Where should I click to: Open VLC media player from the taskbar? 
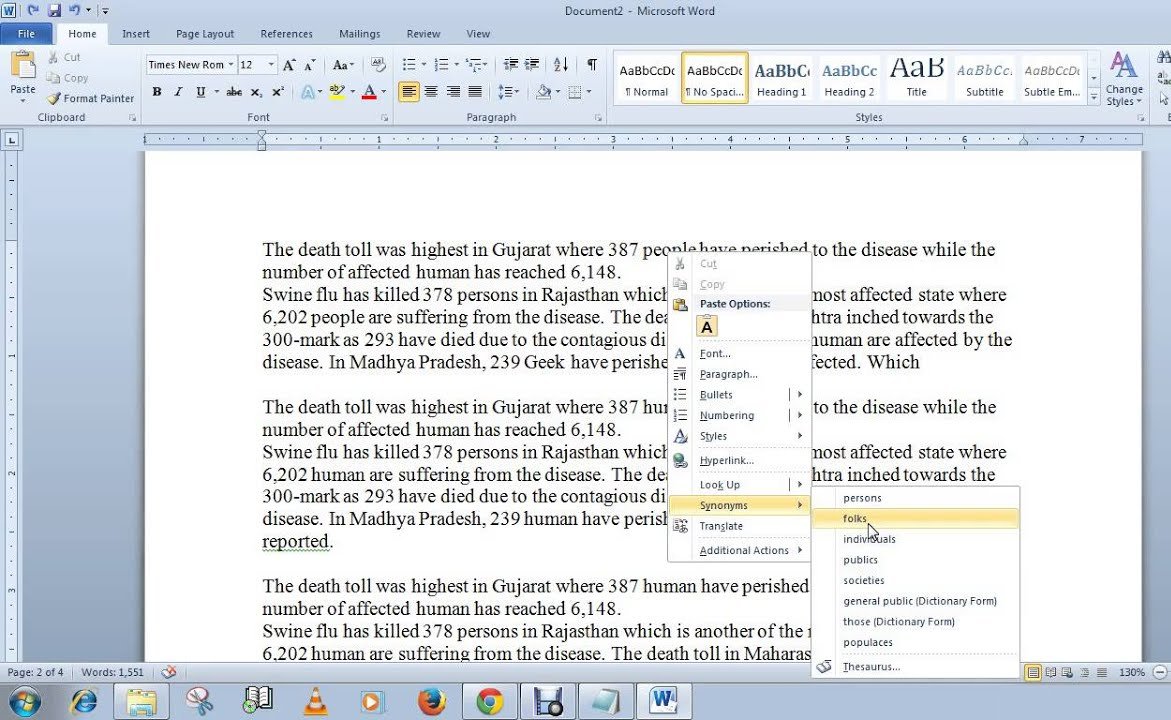point(314,702)
